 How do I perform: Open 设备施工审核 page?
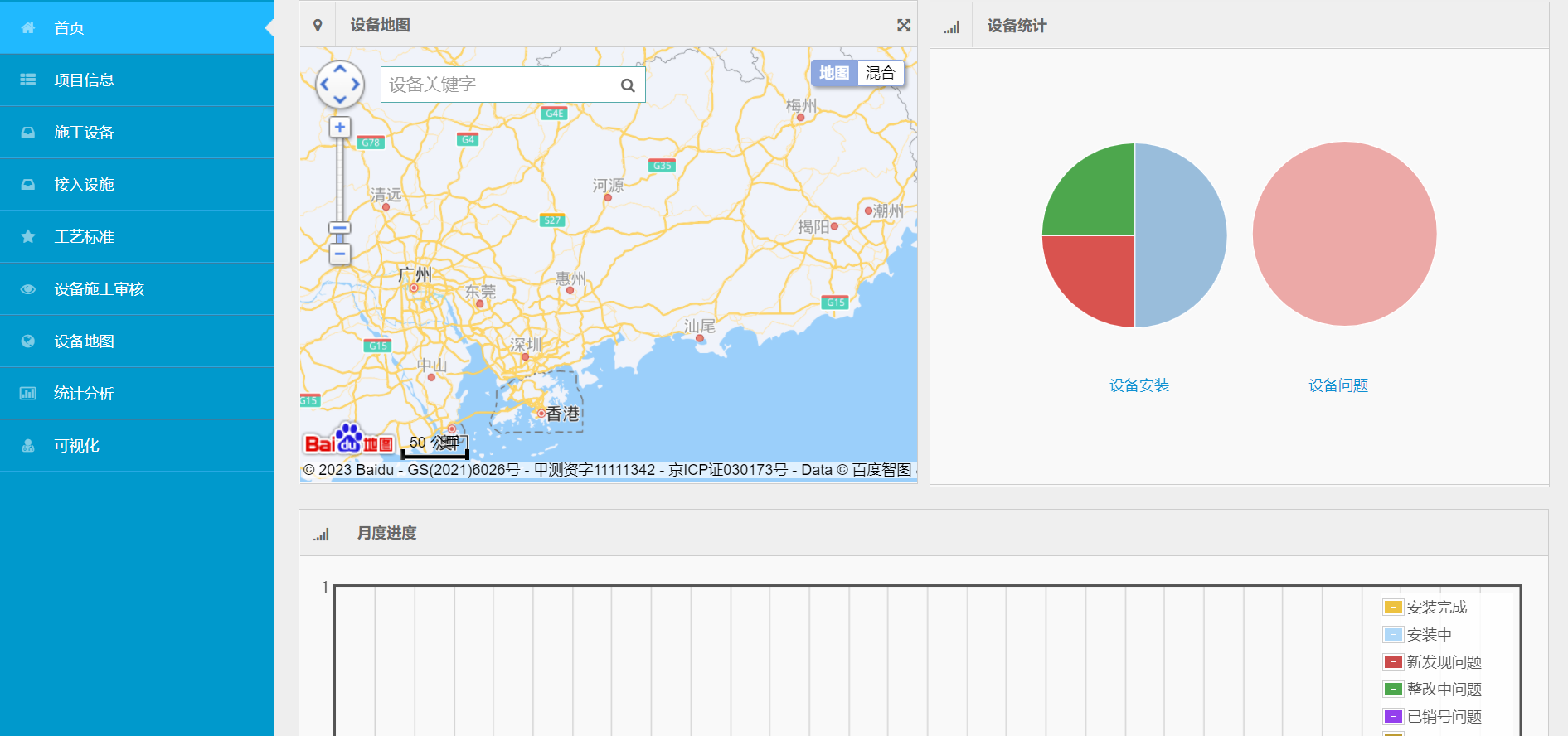pos(137,288)
